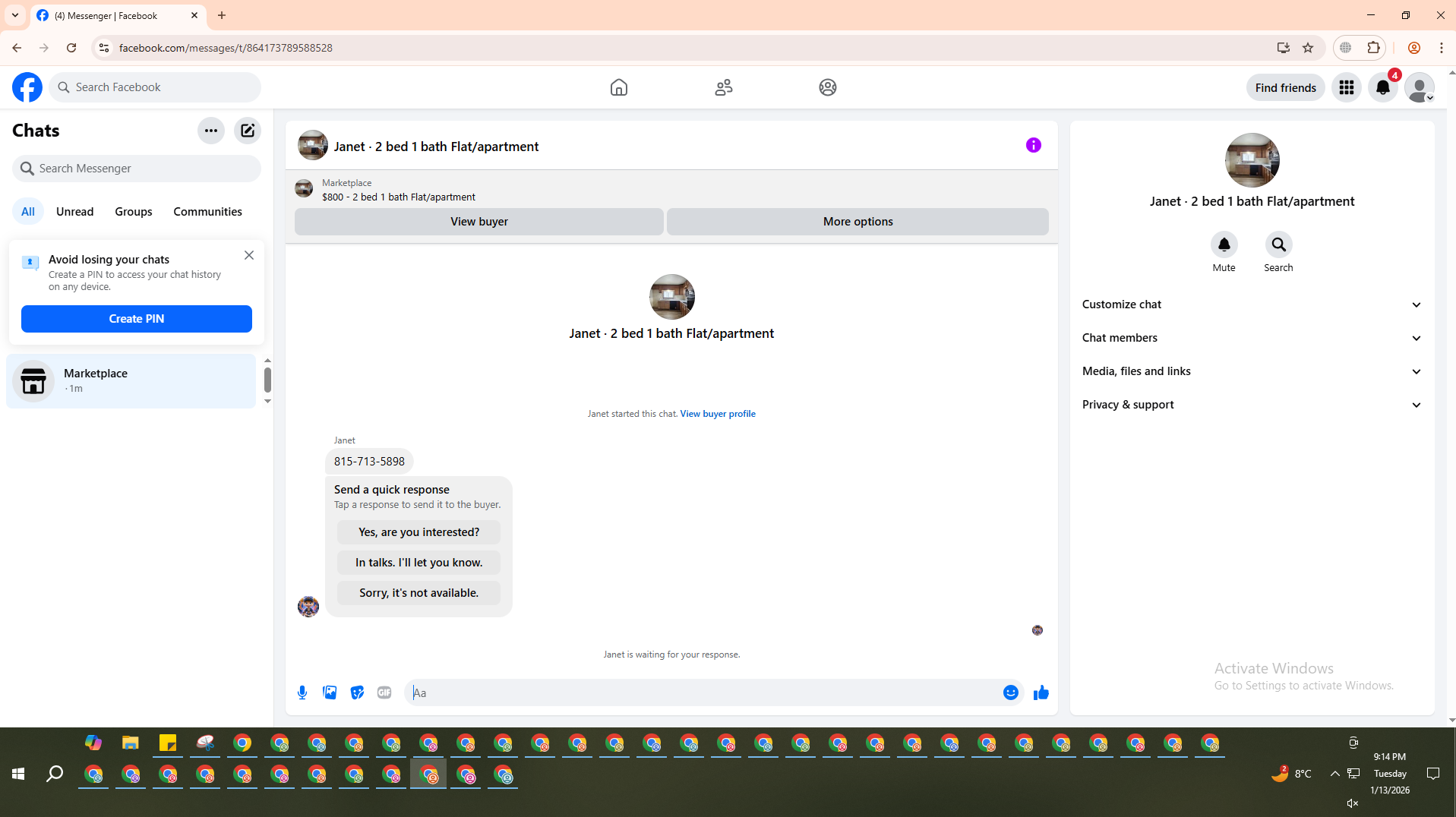Screen dimensions: 1456x817
Task: Click the 815-713-5898 message bubble
Action: 369,462
